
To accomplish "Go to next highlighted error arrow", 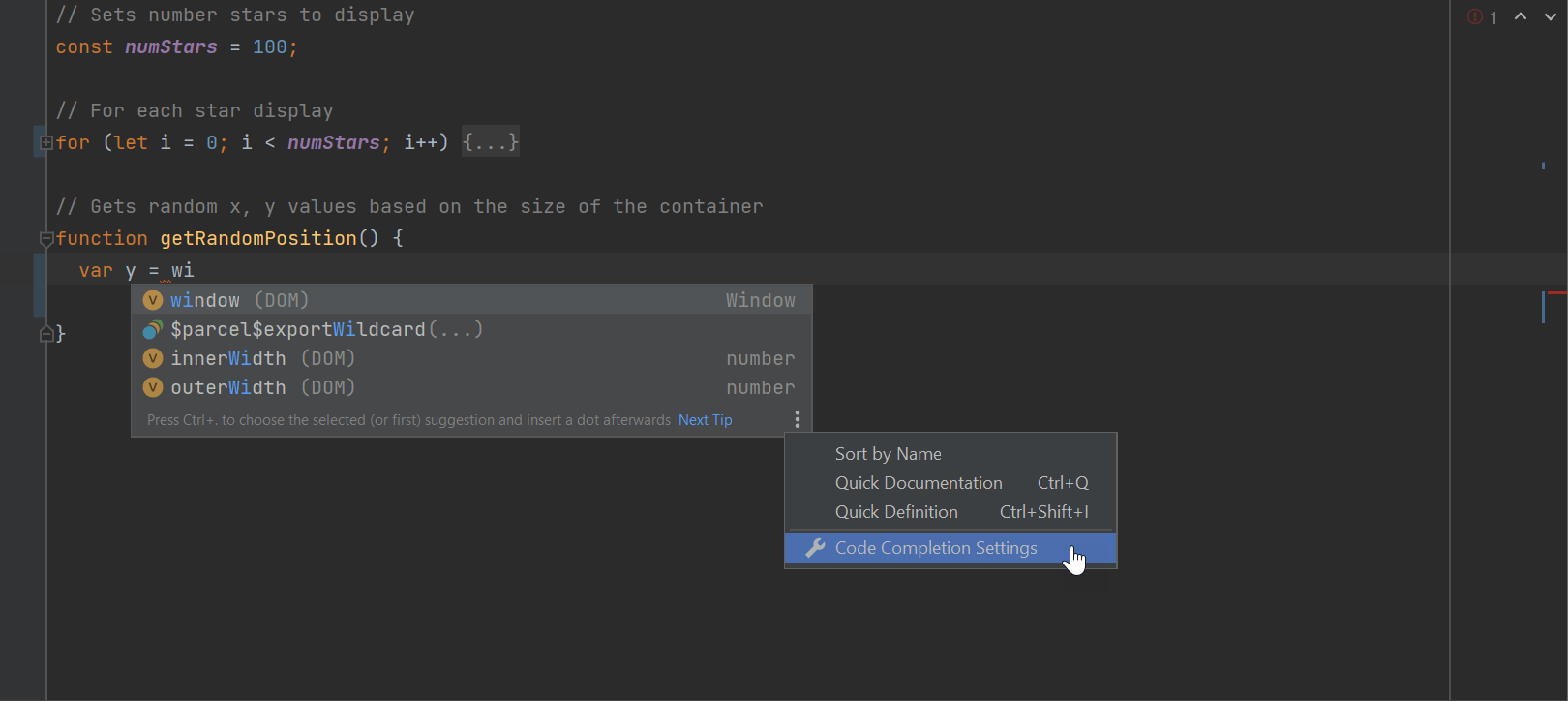I will pyautogui.click(x=1550, y=16).
